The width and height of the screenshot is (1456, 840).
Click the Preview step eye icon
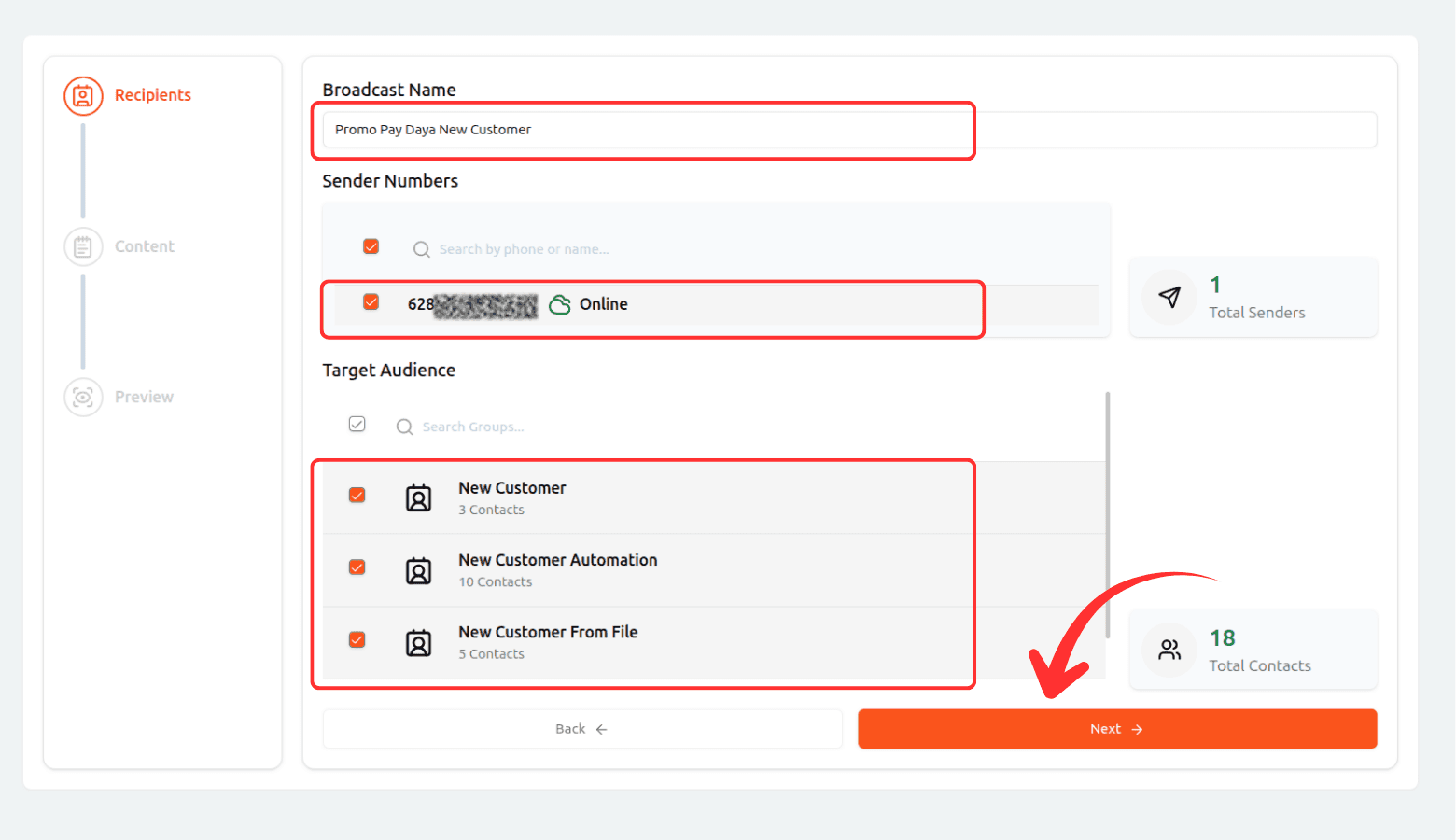(x=83, y=398)
